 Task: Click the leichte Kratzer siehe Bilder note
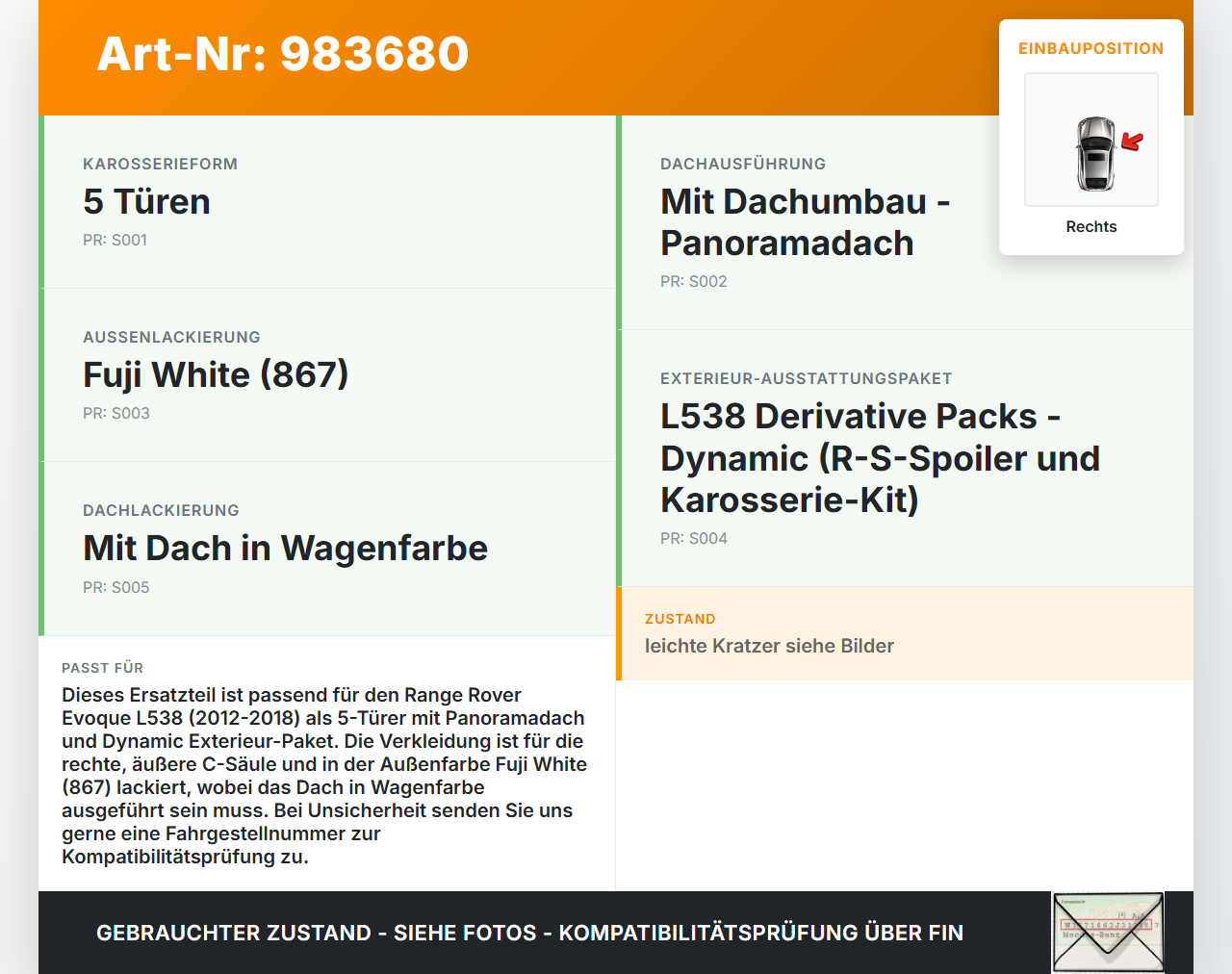(x=769, y=646)
